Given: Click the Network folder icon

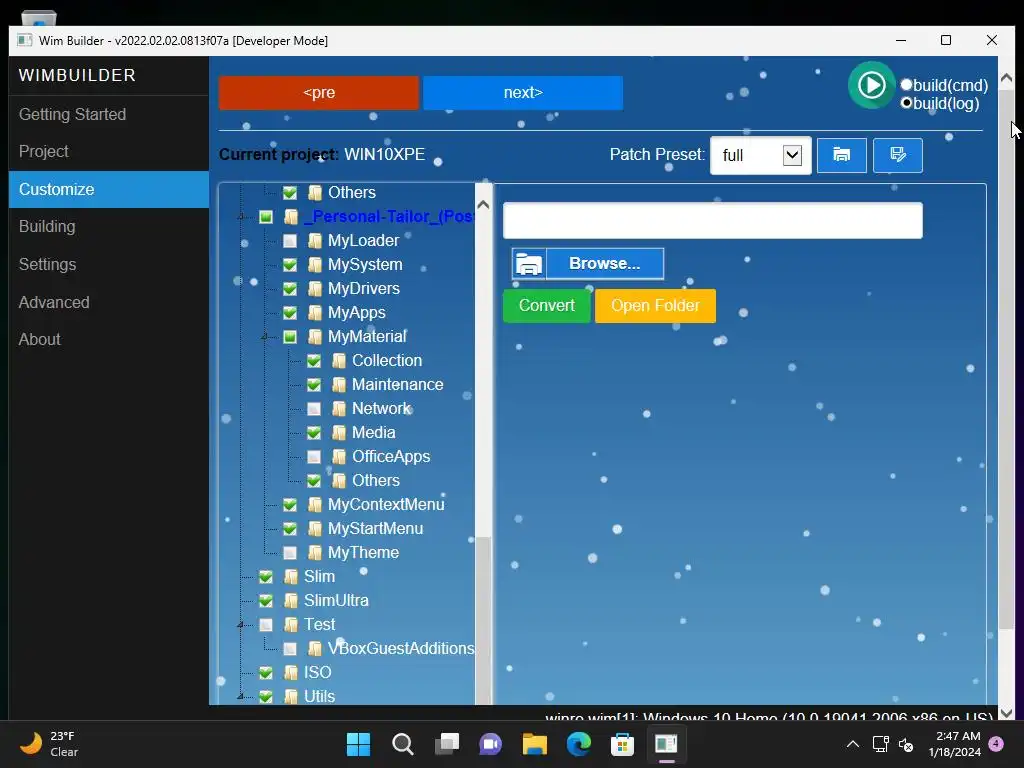Looking at the screenshot, I should [339, 409].
